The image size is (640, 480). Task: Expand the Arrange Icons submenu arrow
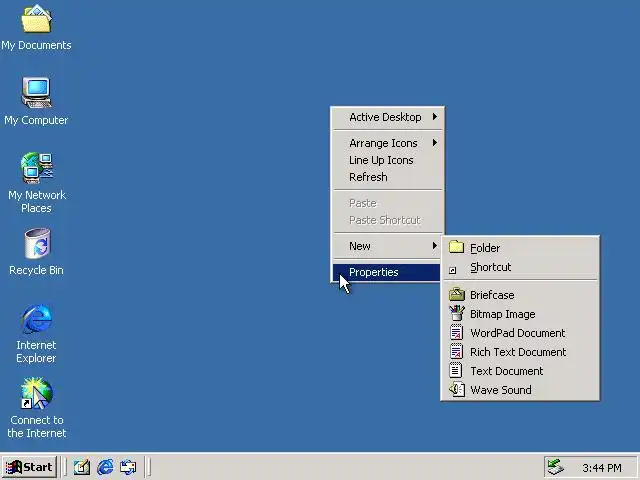coord(435,142)
